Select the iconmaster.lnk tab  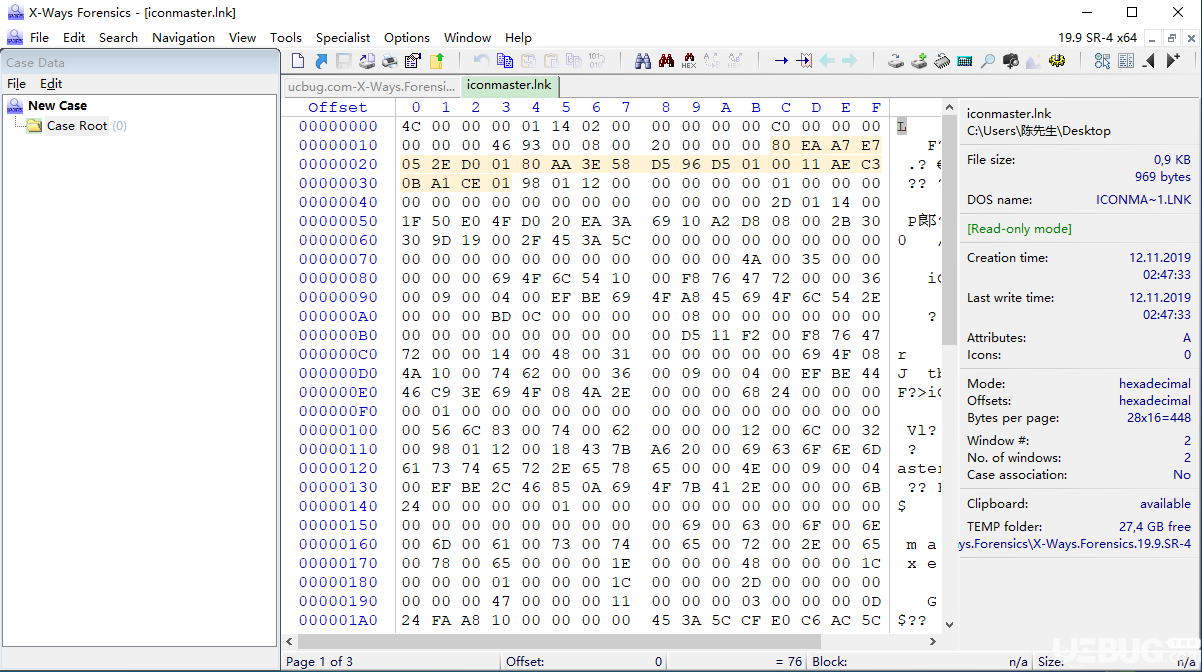click(509, 85)
